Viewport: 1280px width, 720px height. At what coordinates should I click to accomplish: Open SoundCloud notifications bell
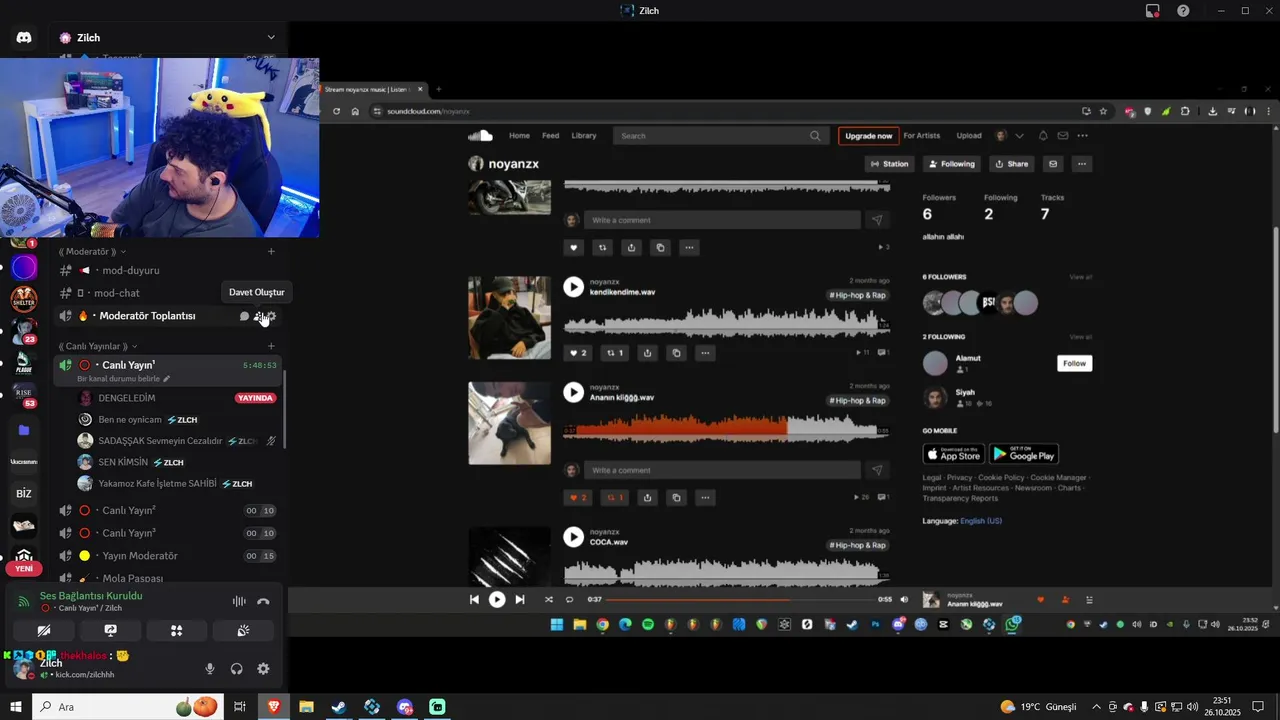click(x=1043, y=136)
